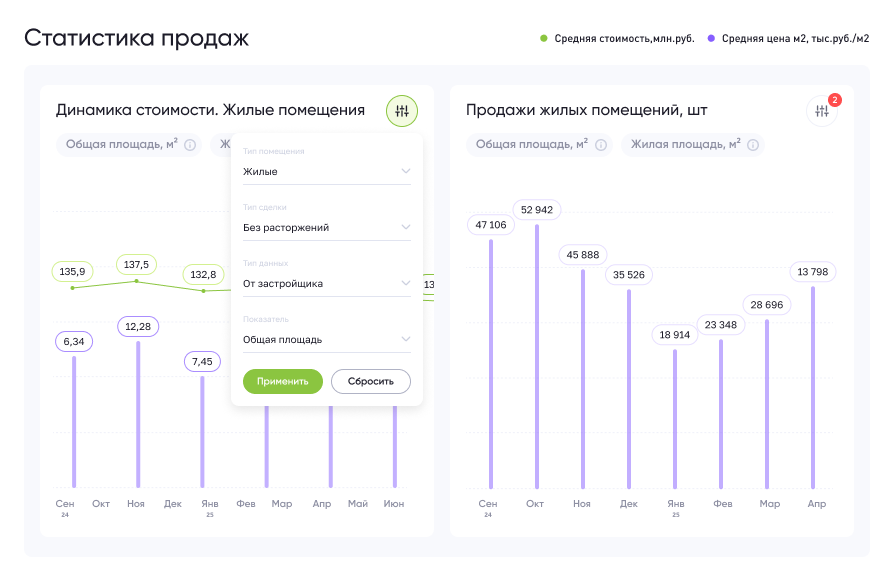Click the 6,34 purple bar label
894x581 pixels.
coord(74,342)
